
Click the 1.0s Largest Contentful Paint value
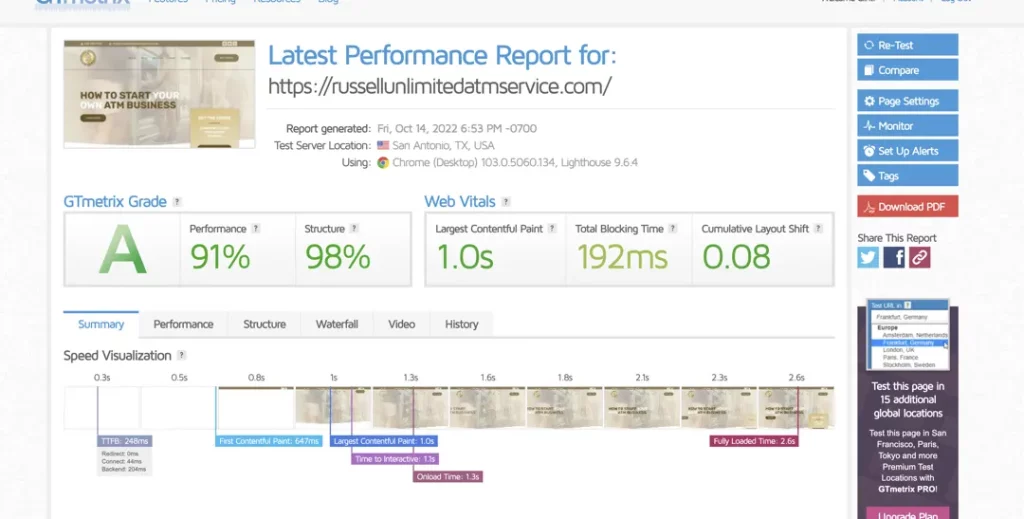[464, 257]
